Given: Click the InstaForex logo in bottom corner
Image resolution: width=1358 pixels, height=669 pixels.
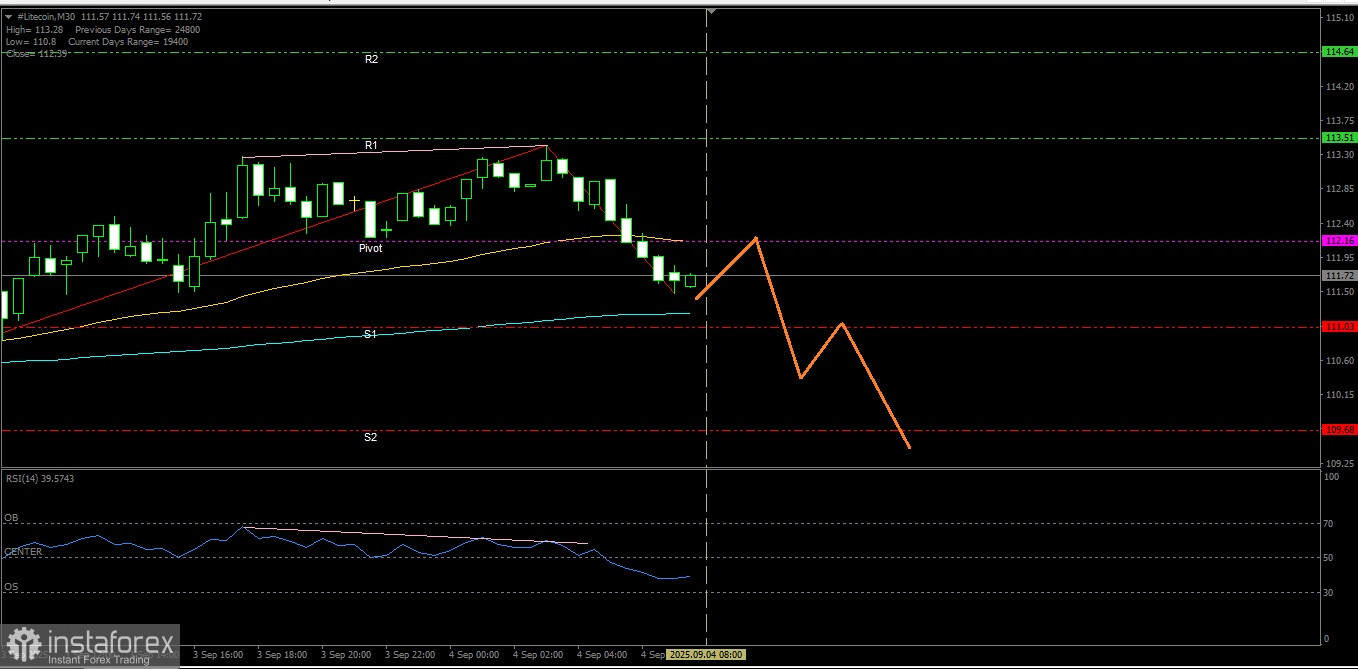Looking at the screenshot, I should point(89,646).
